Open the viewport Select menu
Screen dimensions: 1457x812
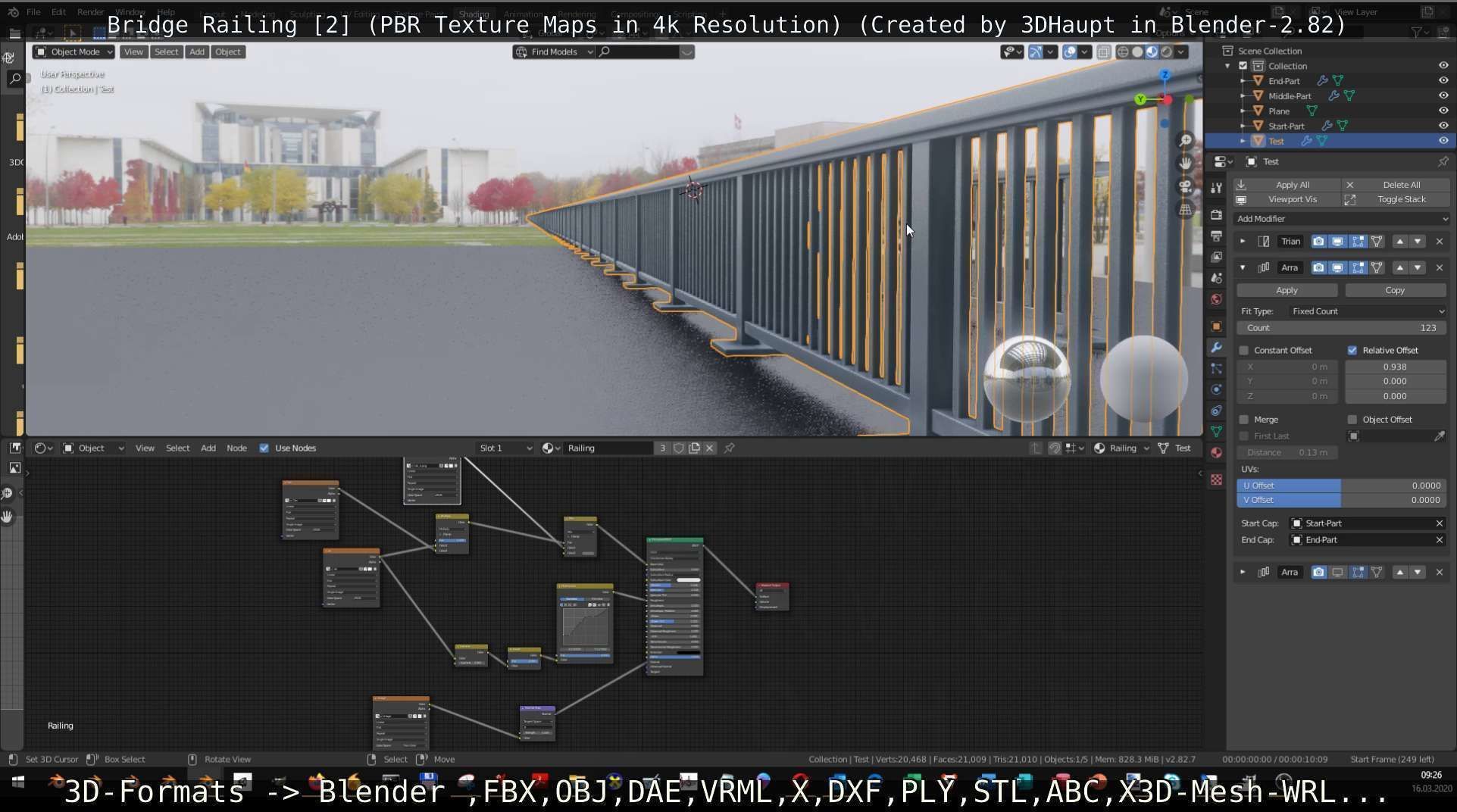tap(166, 52)
